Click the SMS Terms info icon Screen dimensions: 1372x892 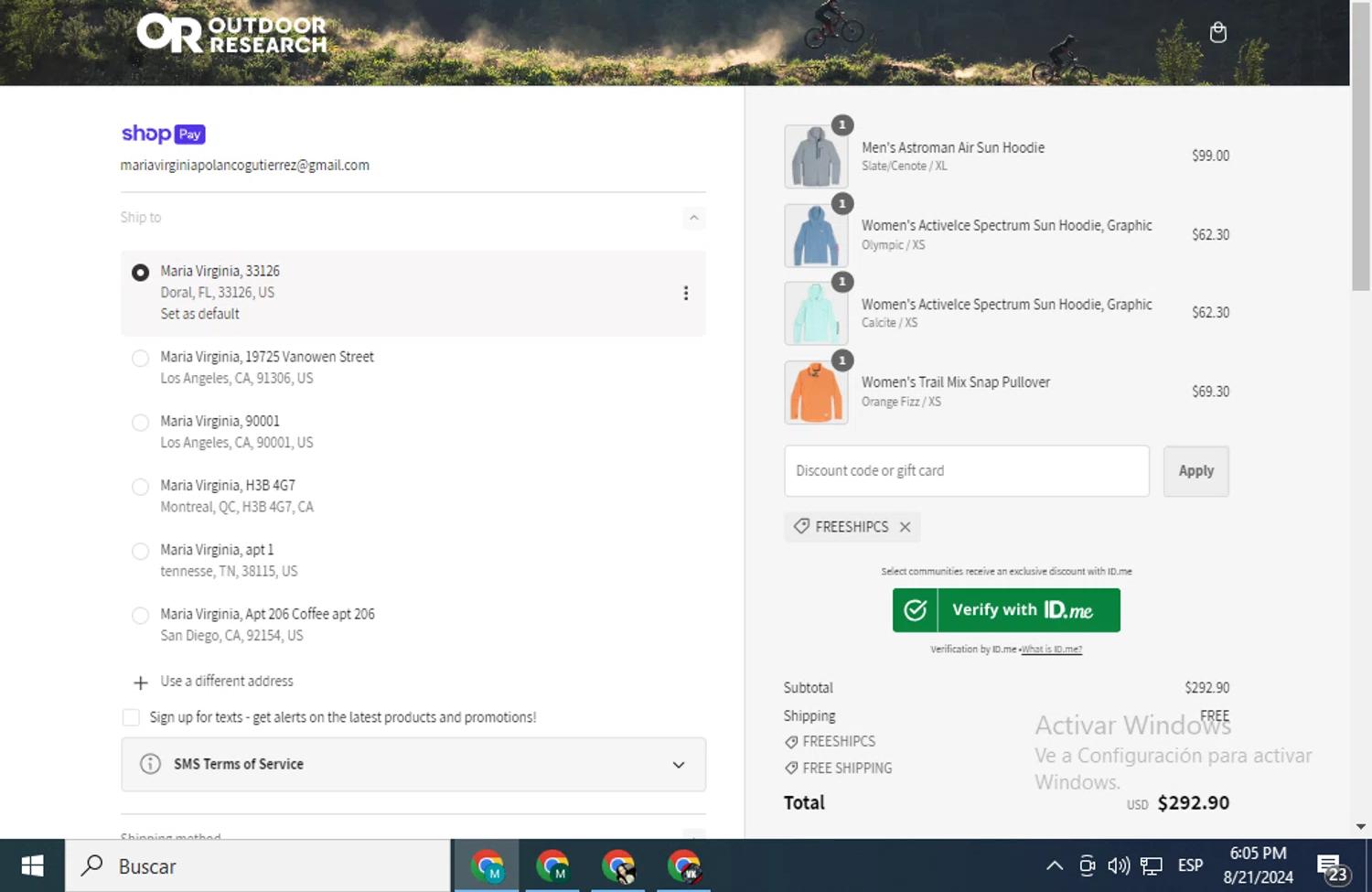coord(150,764)
